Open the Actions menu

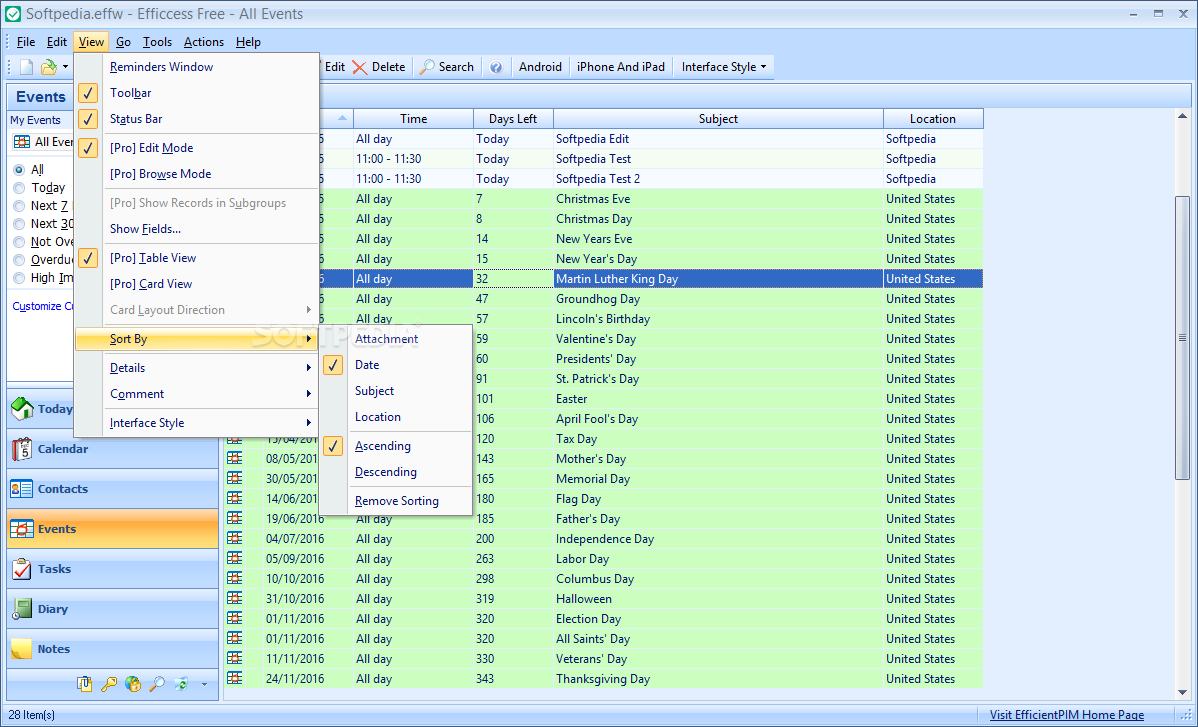point(204,42)
